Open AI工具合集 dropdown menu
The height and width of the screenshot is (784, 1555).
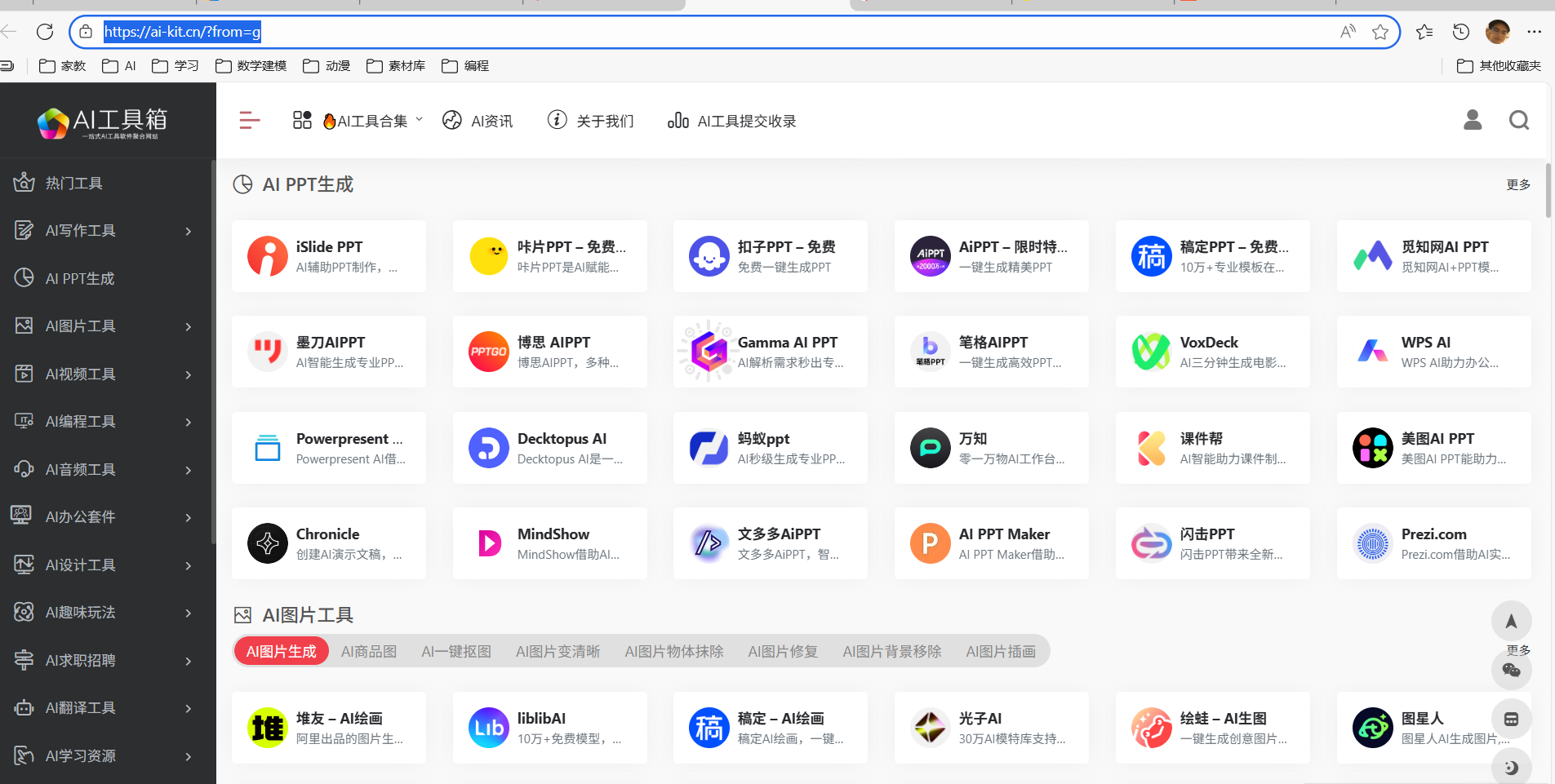[358, 121]
